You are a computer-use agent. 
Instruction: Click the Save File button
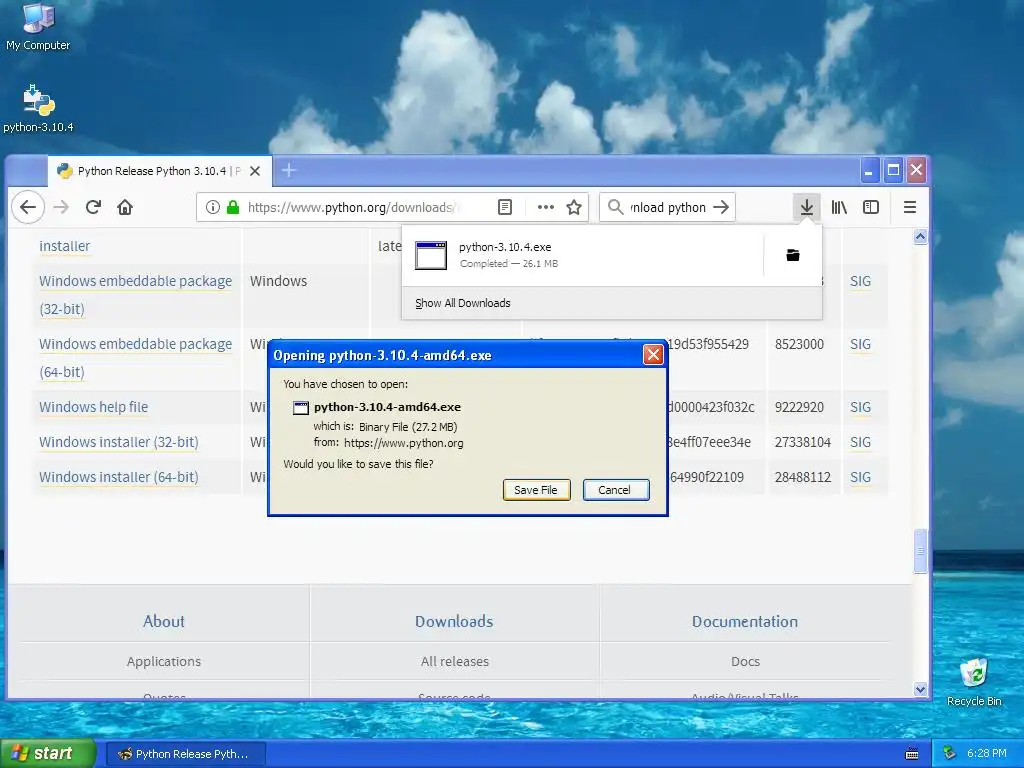tap(536, 490)
